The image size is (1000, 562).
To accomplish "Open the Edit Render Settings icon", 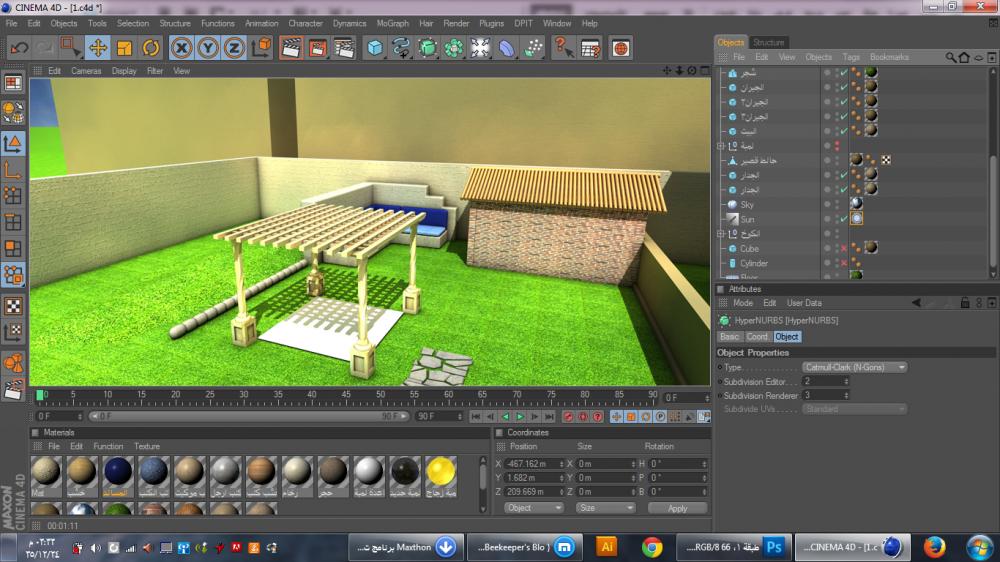I will 343,47.
